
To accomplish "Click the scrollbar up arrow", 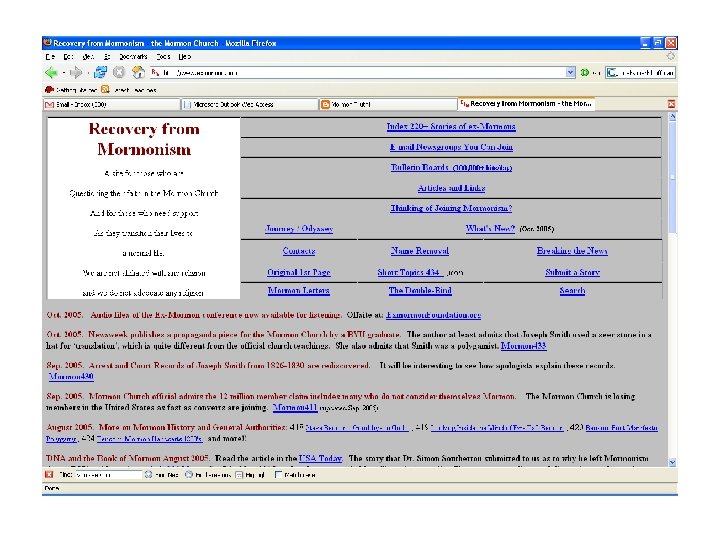I will pos(672,117).
